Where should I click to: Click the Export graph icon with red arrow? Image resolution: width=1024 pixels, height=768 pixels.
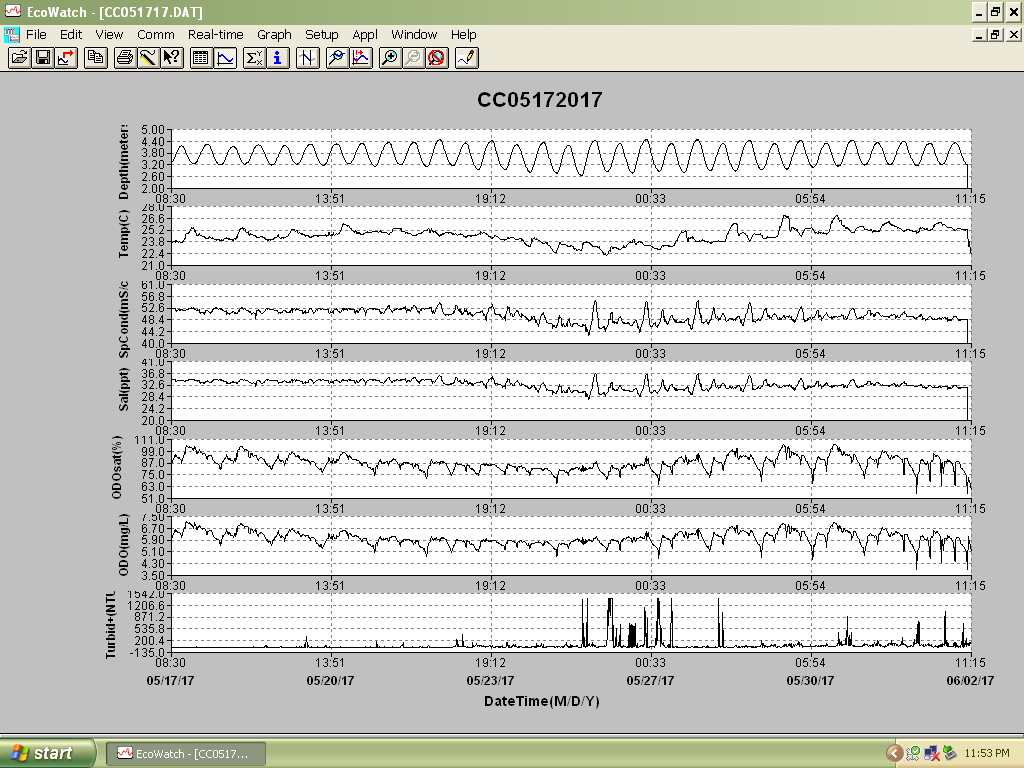coord(66,58)
